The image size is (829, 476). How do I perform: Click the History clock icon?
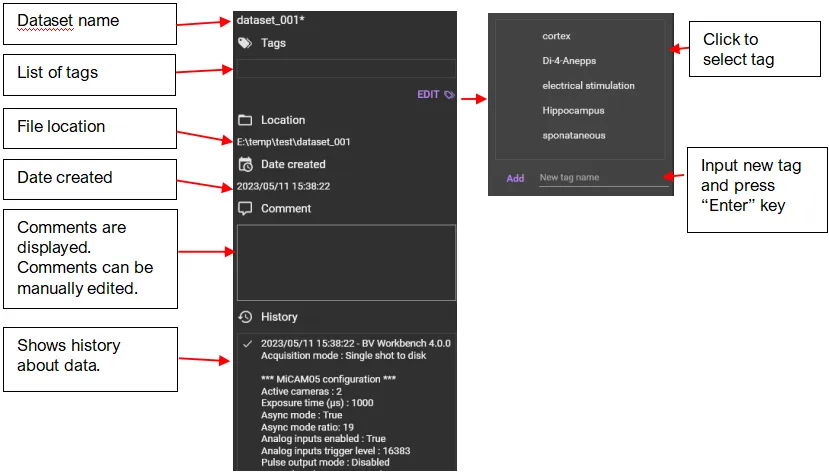245,317
